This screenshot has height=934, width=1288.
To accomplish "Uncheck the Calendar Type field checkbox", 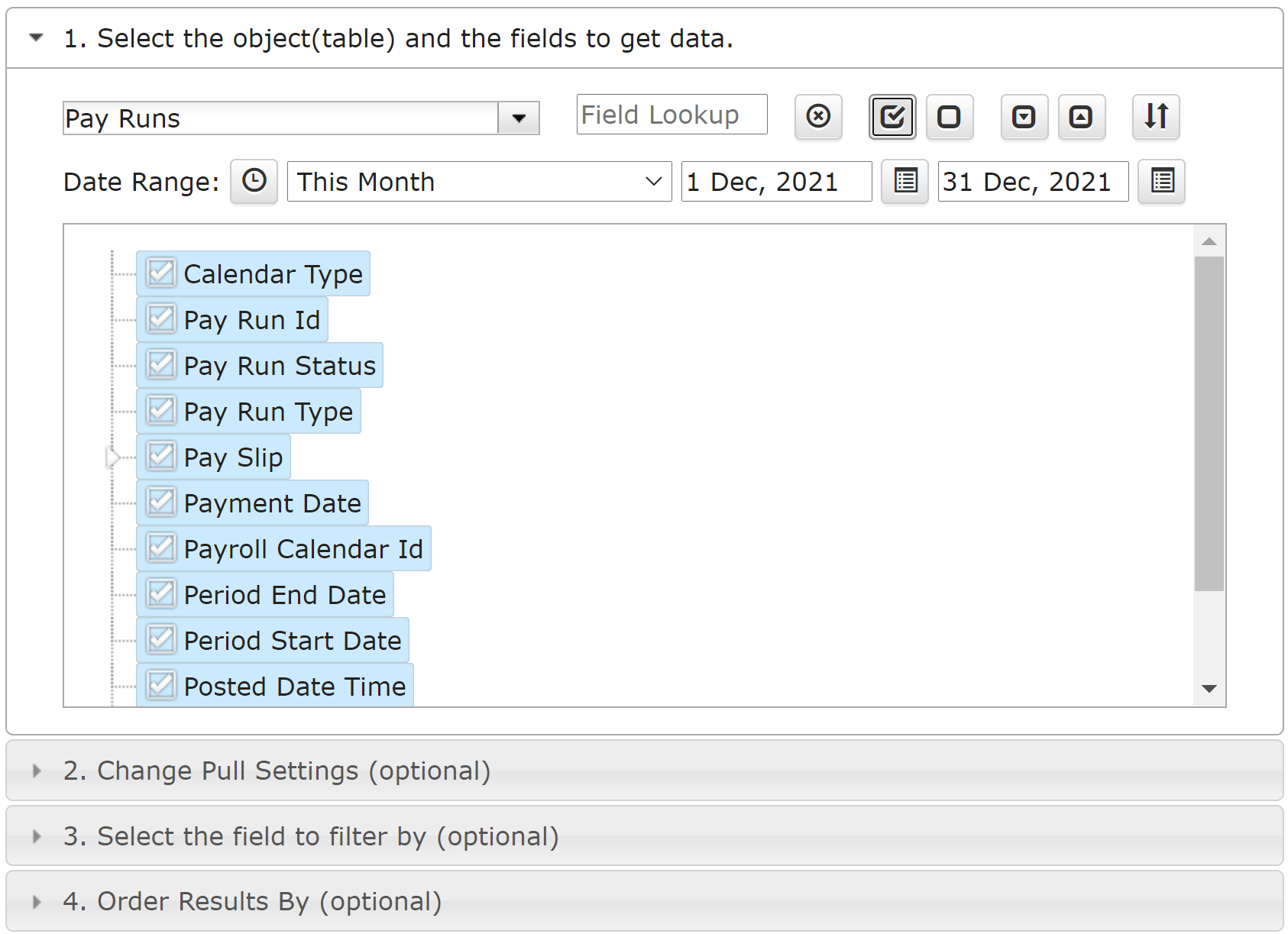I will pos(161,273).
